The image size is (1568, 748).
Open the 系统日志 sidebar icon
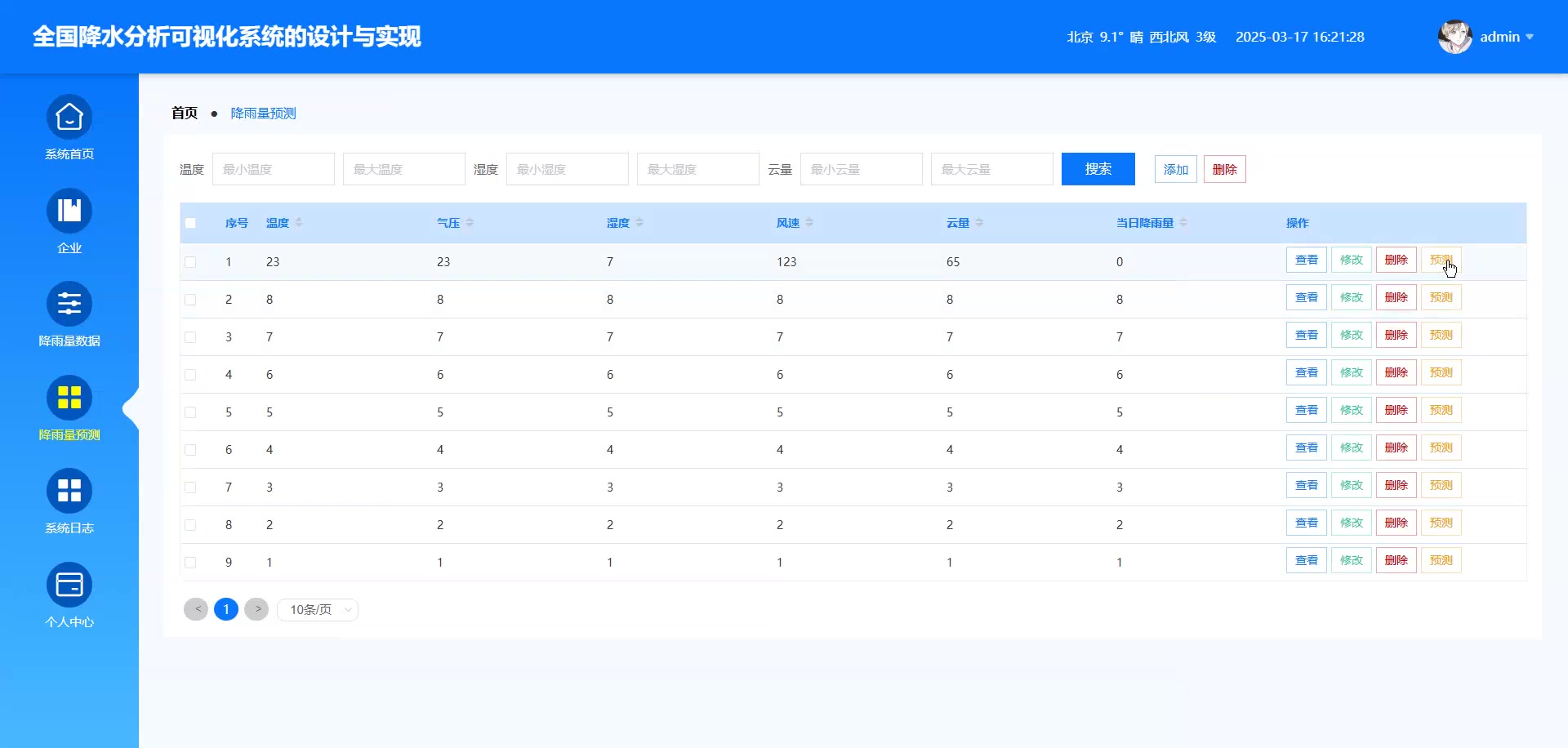69,491
